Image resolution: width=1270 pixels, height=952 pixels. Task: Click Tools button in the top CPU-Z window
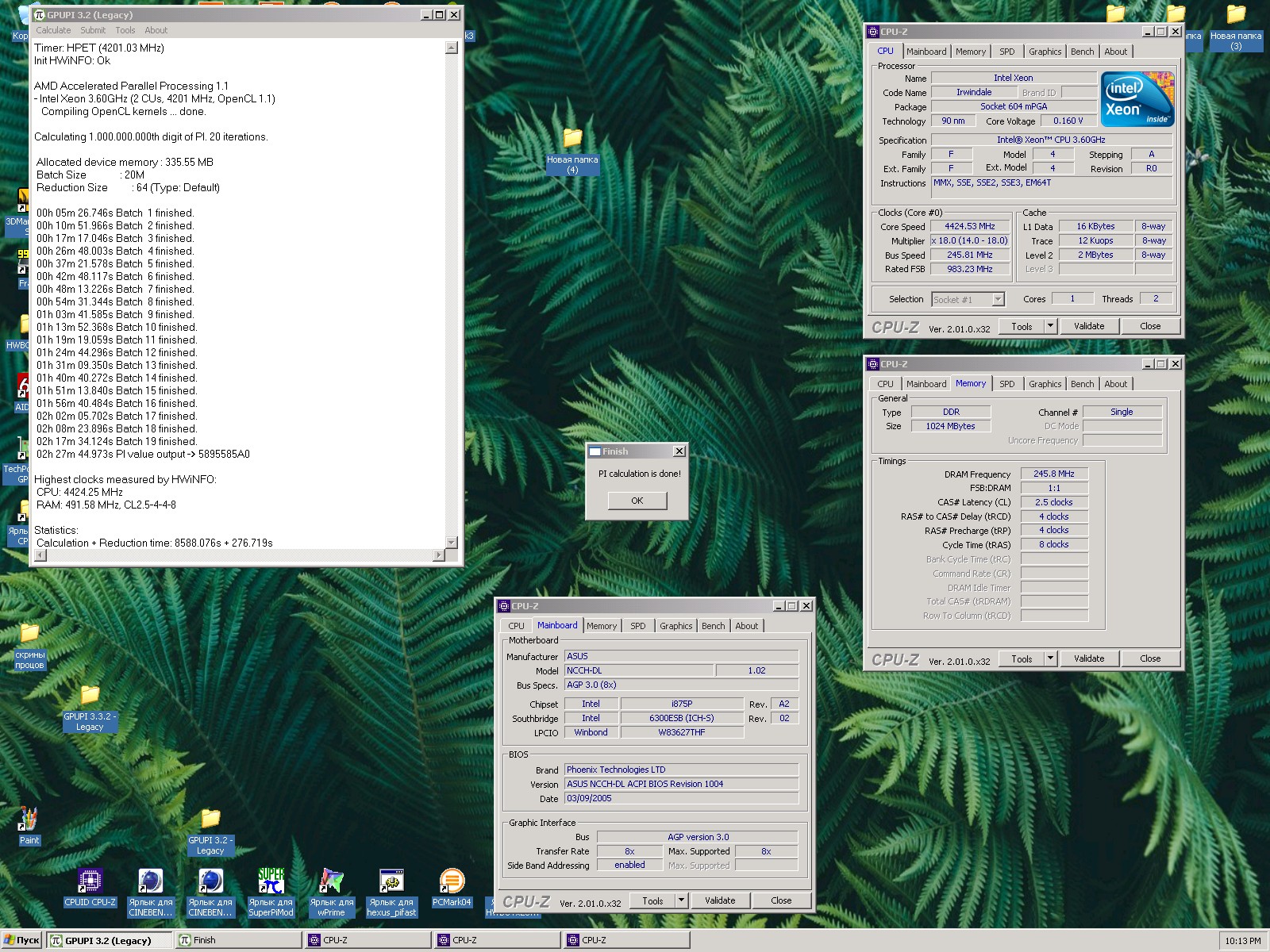pos(1022,326)
